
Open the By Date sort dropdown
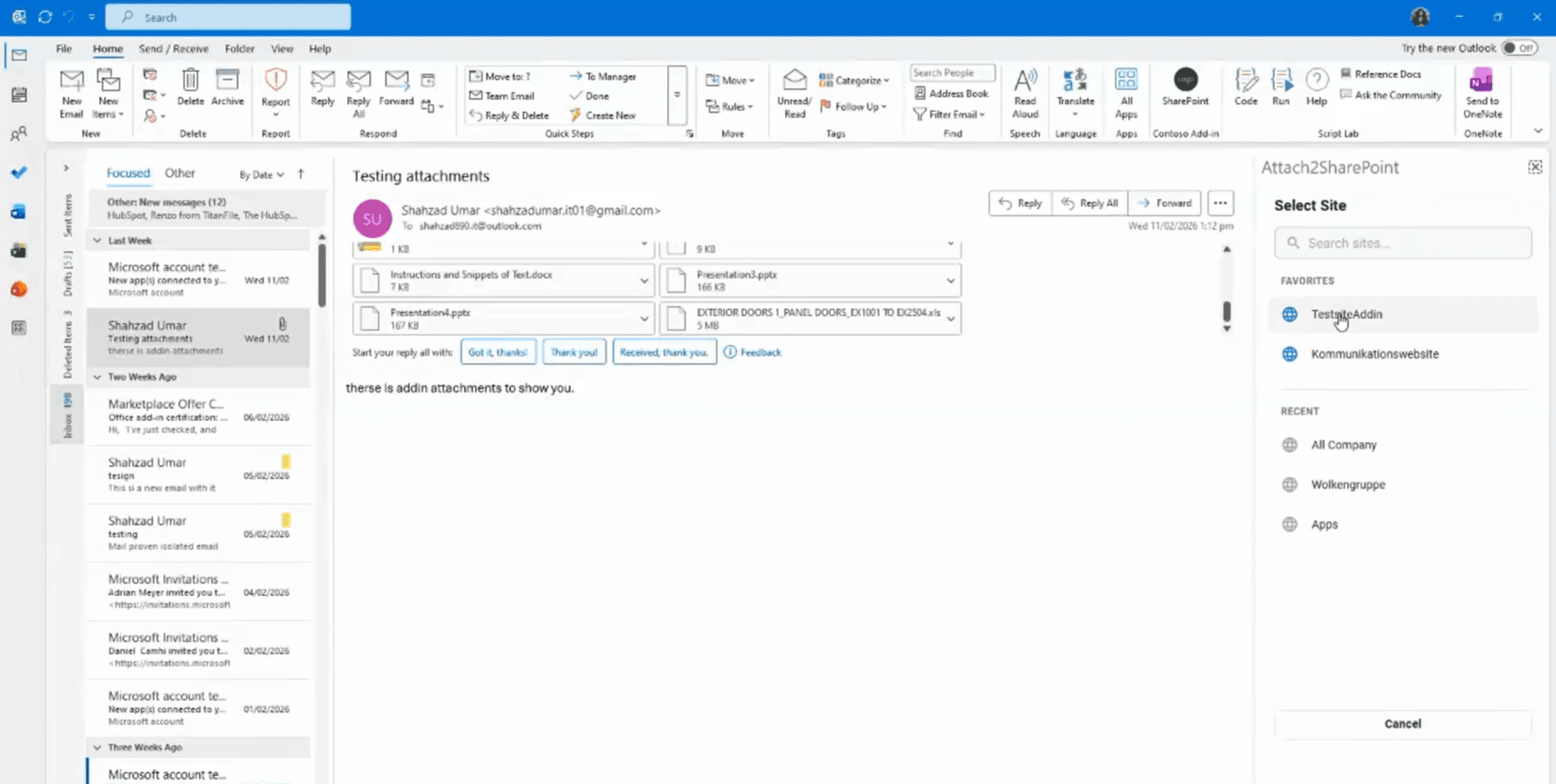(x=261, y=174)
